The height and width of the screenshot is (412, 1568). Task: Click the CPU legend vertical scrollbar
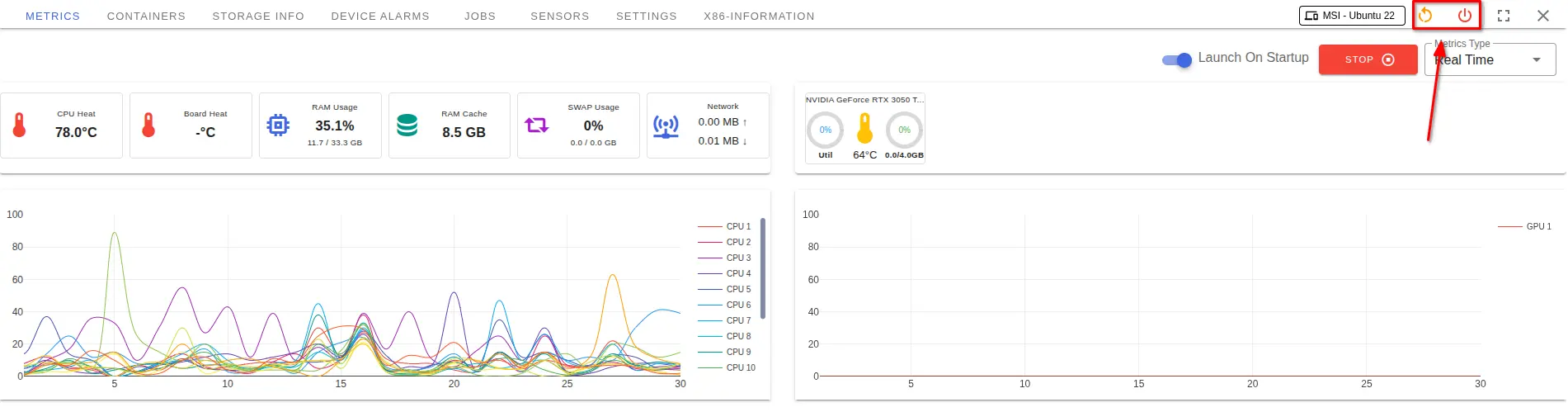[763, 268]
